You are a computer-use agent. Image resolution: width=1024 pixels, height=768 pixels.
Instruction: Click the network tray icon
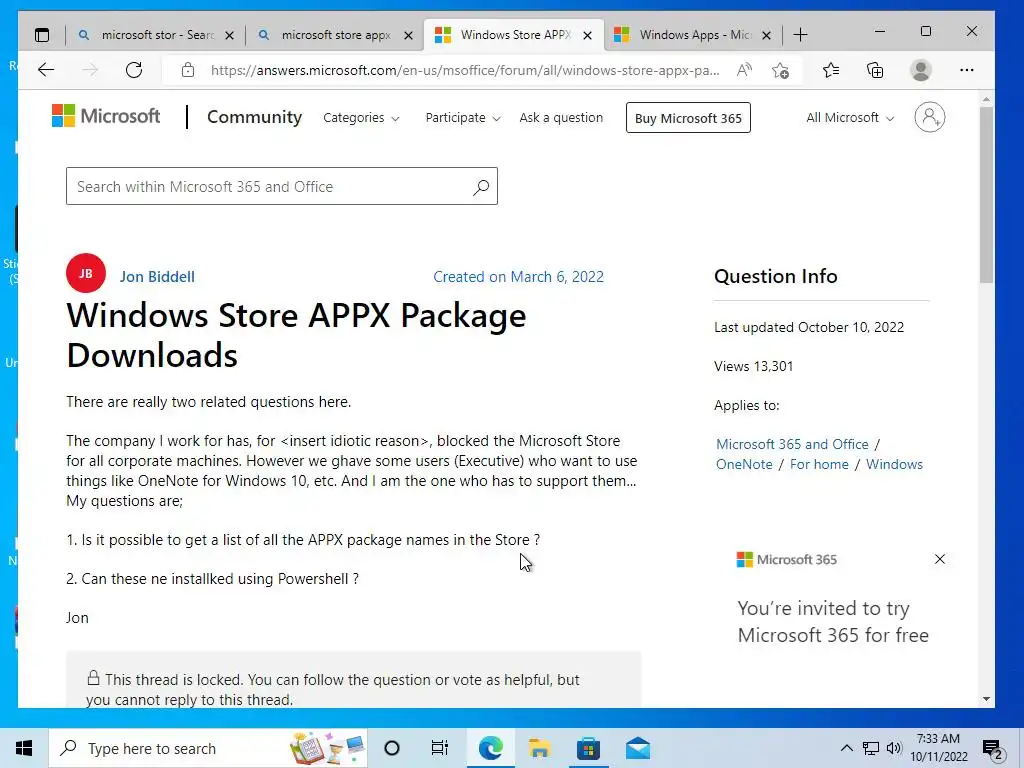871,748
